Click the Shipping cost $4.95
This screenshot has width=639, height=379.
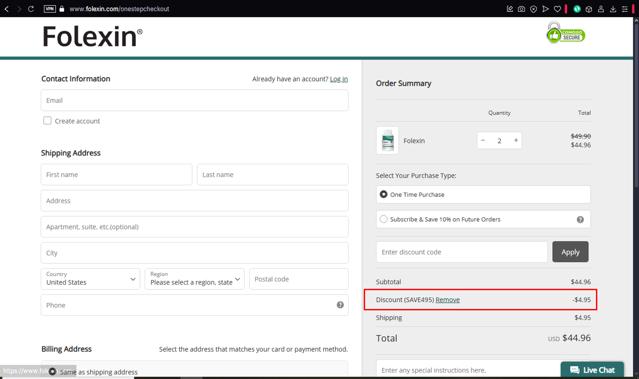582,317
